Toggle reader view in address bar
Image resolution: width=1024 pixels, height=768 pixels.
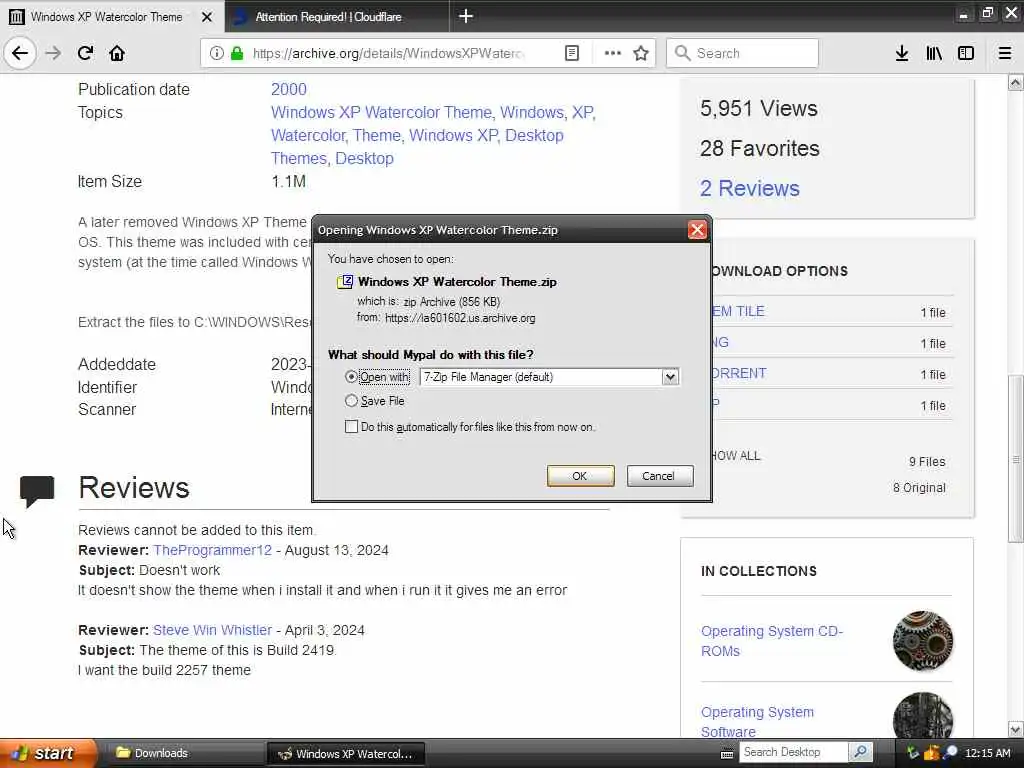coord(571,53)
